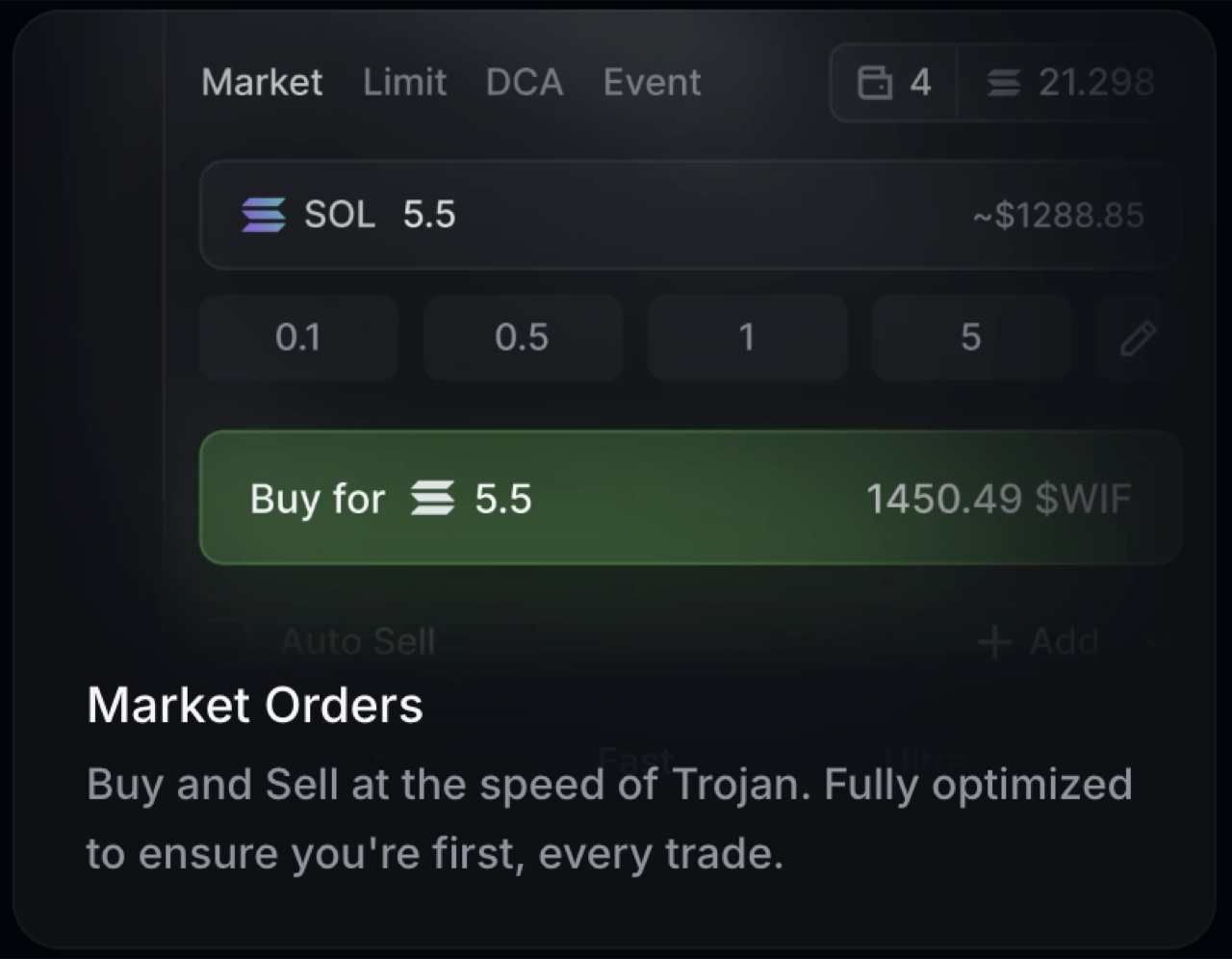Open the Limit order tab
Screen dimensions: 1232x959
coord(404,83)
